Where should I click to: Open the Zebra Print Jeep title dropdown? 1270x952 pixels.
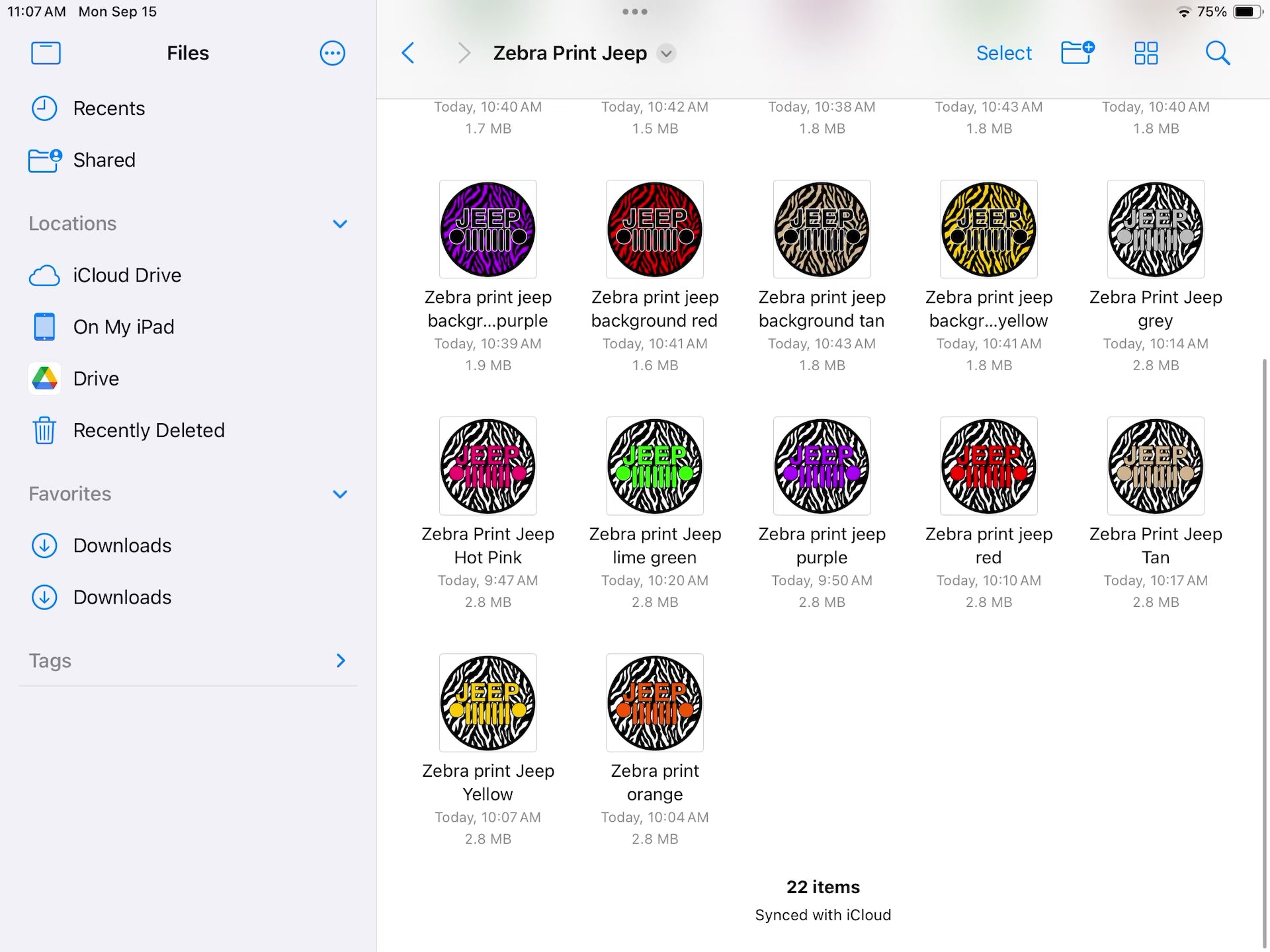[667, 54]
